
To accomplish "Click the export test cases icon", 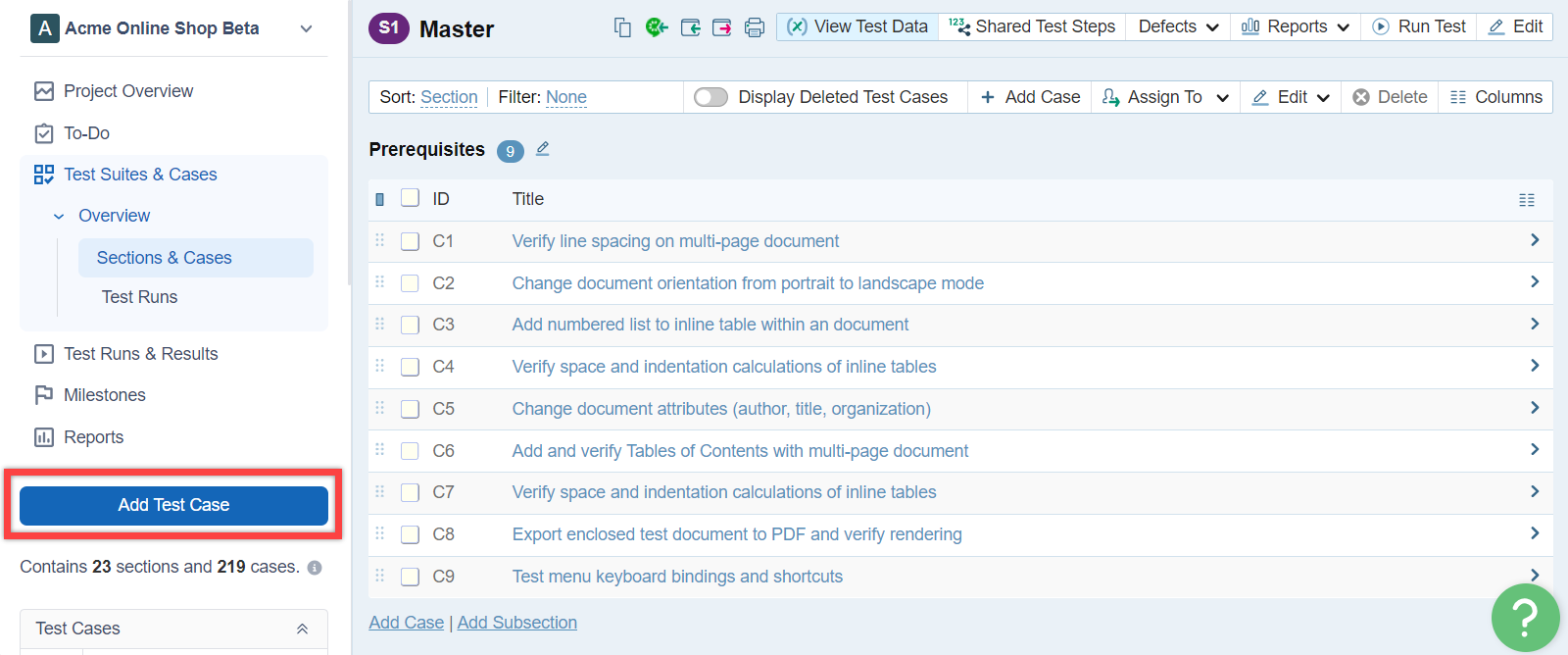I will coord(722,27).
